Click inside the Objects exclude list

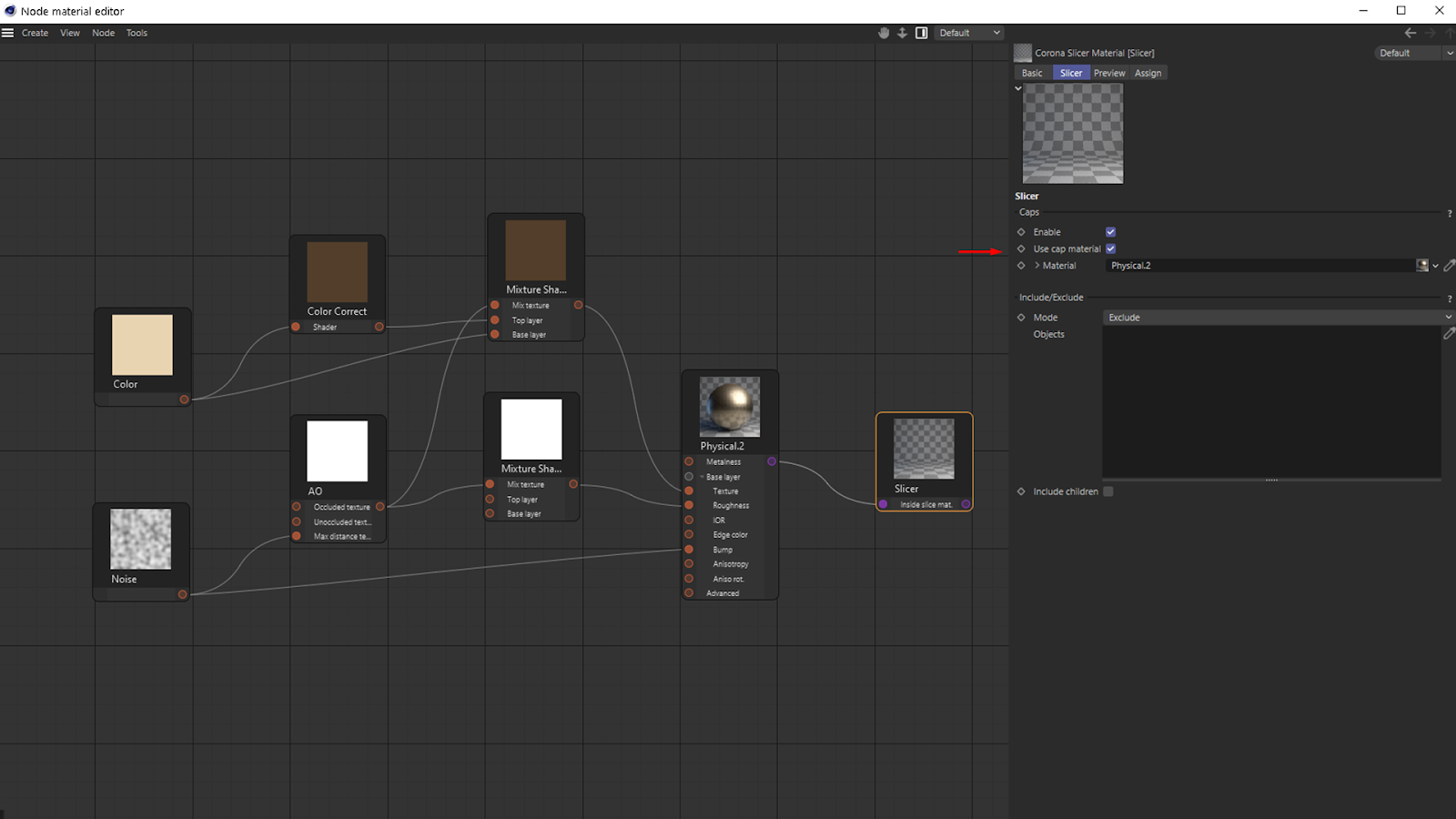[x=1271, y=401]
